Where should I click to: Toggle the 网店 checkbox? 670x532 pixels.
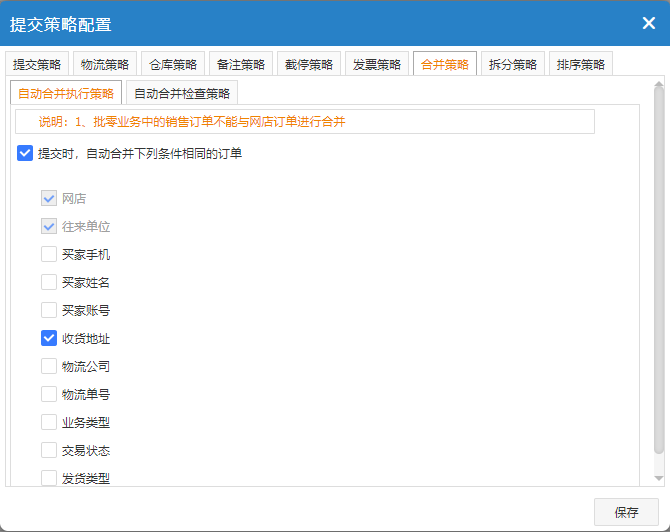tap(49, 198)
